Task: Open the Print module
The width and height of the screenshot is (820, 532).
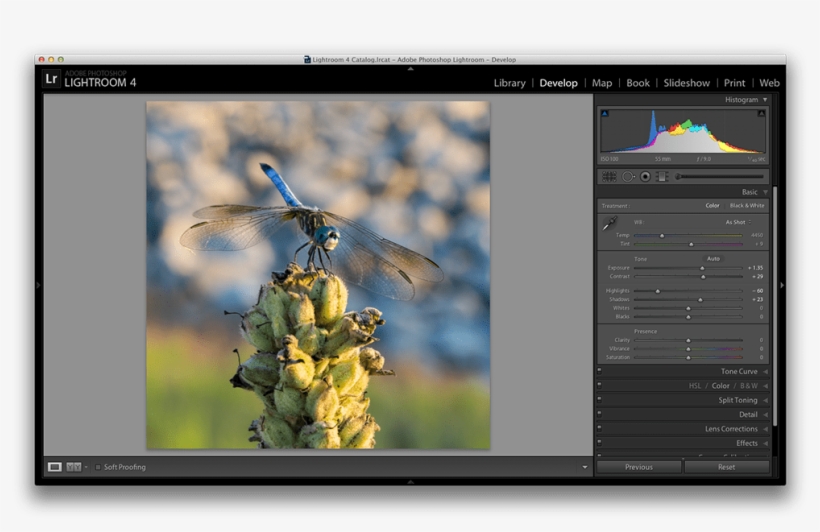Action: click(734, 83)
